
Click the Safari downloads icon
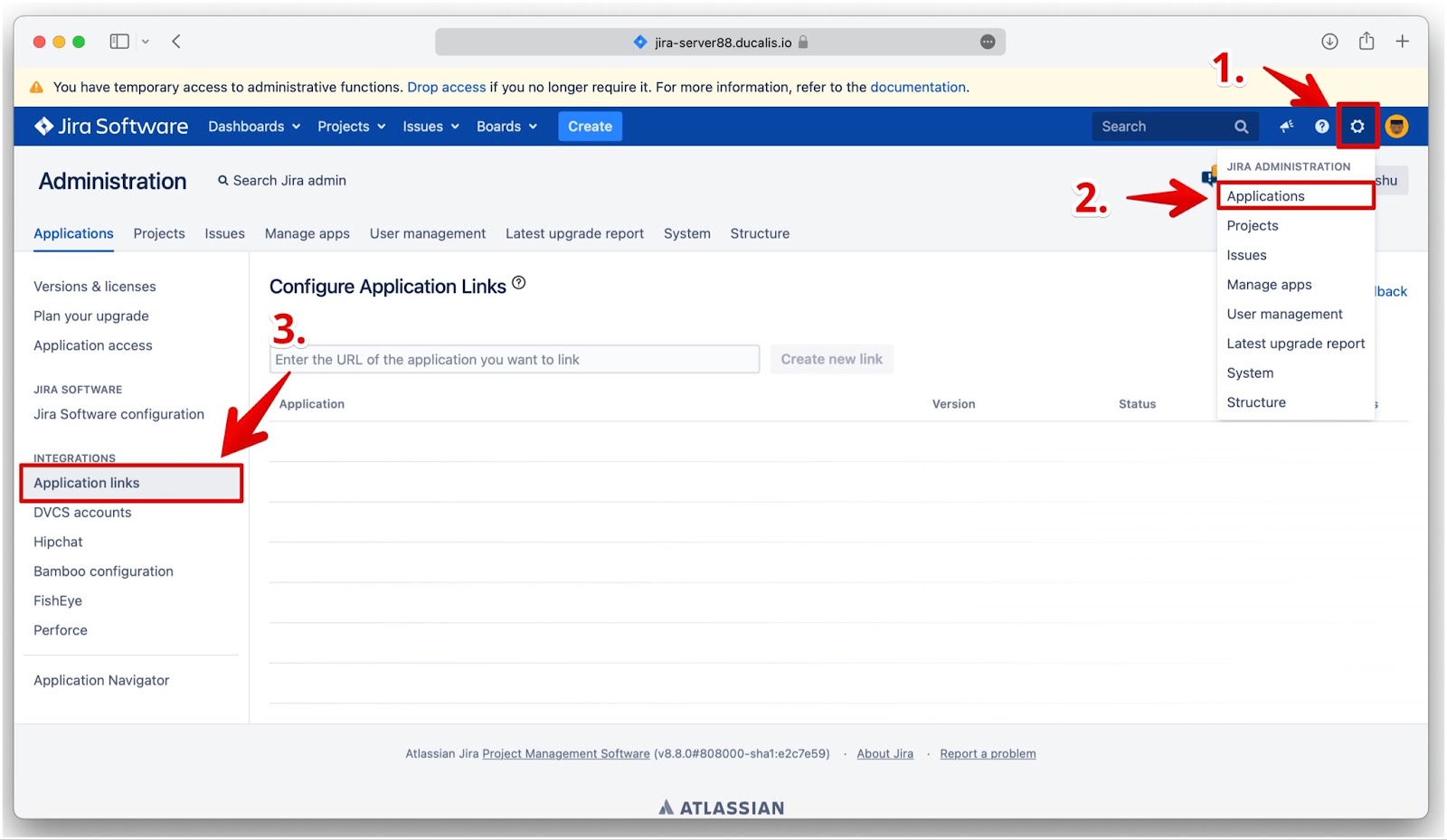tap(1329, 41)
